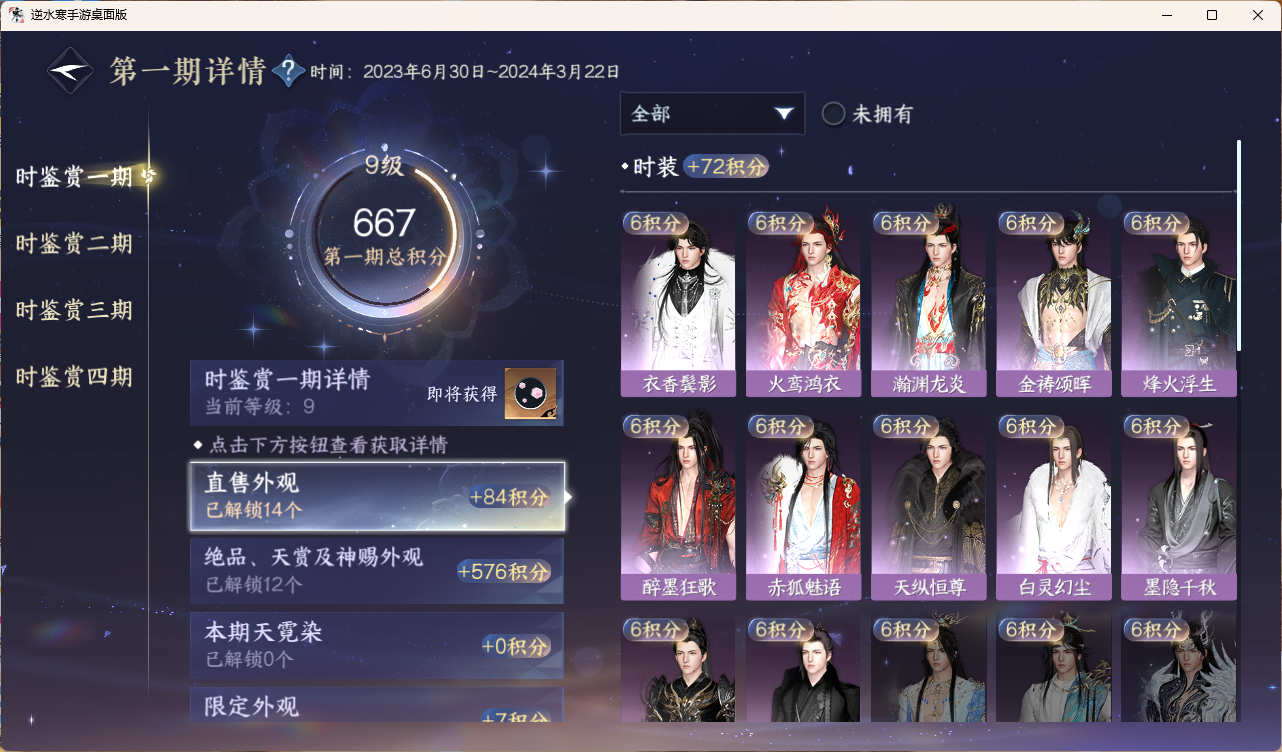Click the costume list vertical scrollbar
Screen dimensions: 1282x752
(1239, 245)
